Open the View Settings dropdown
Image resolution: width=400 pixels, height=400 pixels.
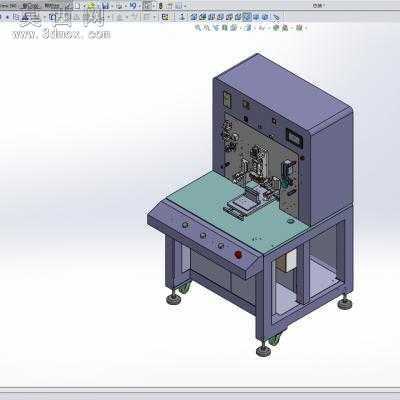pos(299,28)
